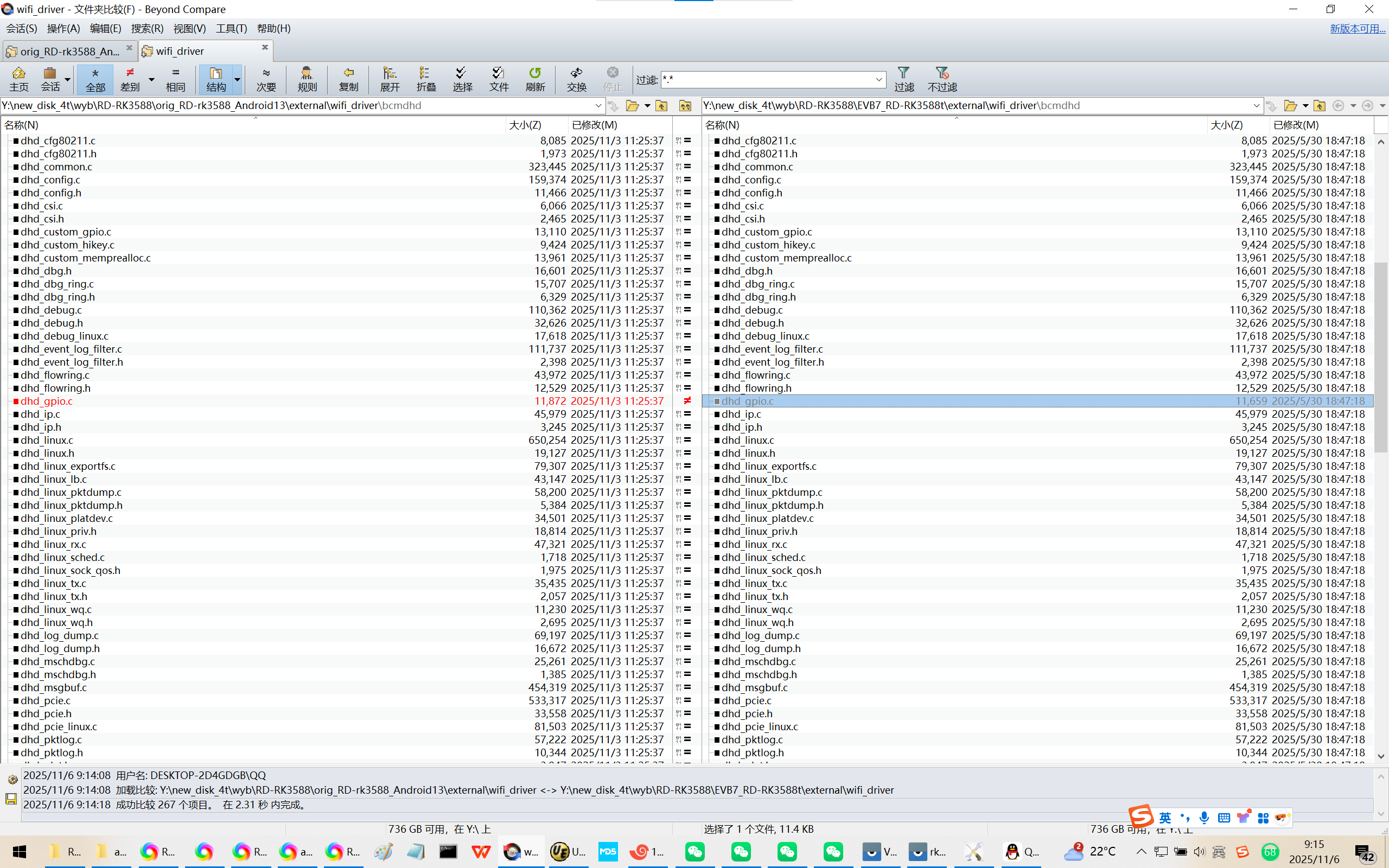This screenshot has width=1389, height=868.
Task: Open the filter pattern dropdown arrow
Action: point(879,80)
